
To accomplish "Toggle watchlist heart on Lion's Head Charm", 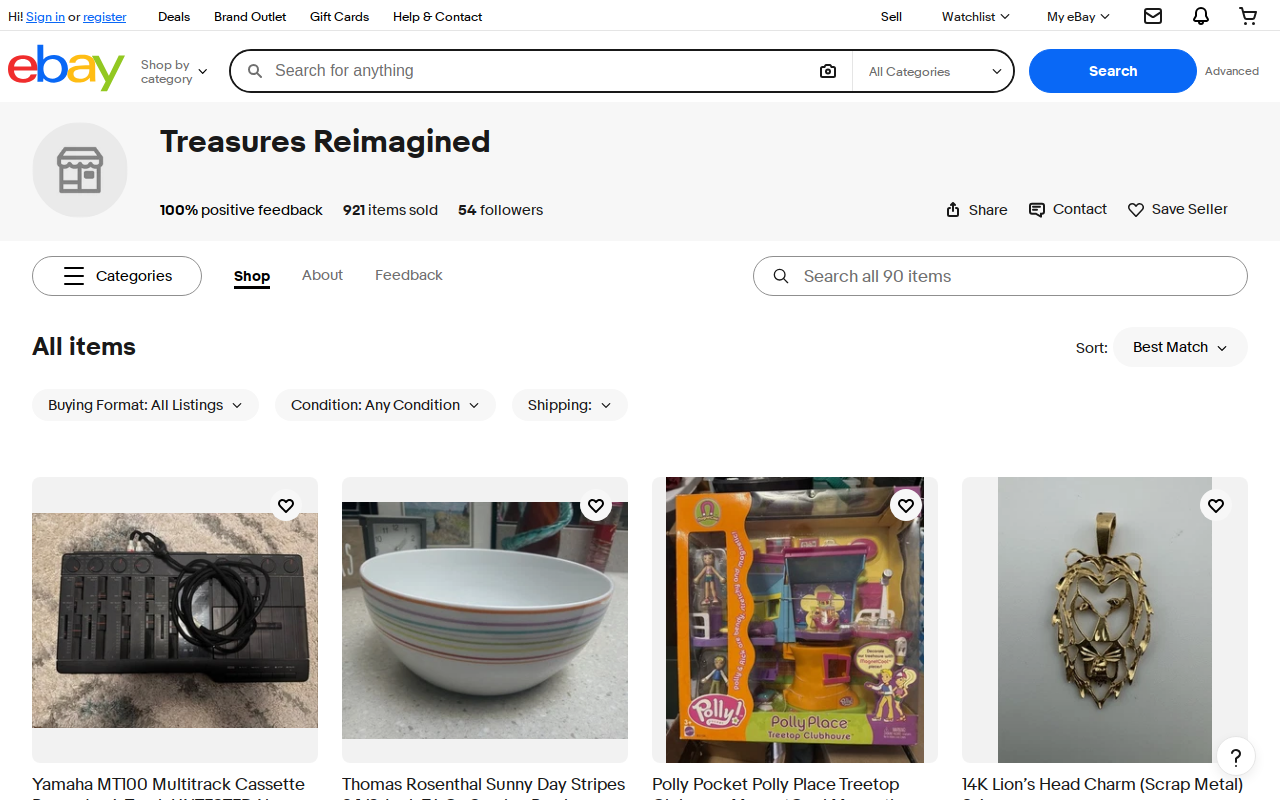I will click(x=1216, y=506).
